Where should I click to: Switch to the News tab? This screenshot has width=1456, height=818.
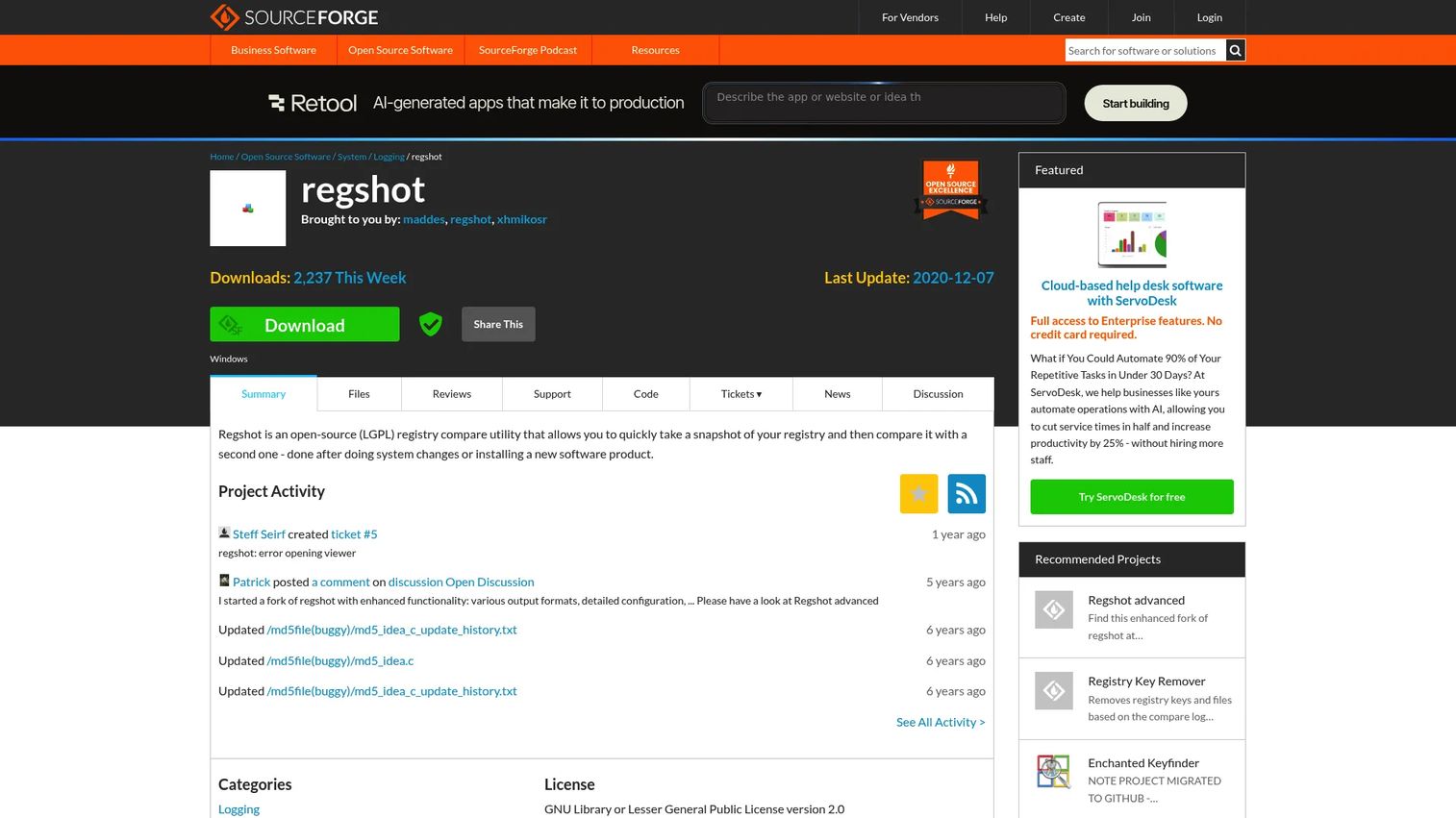pos(838,394)
